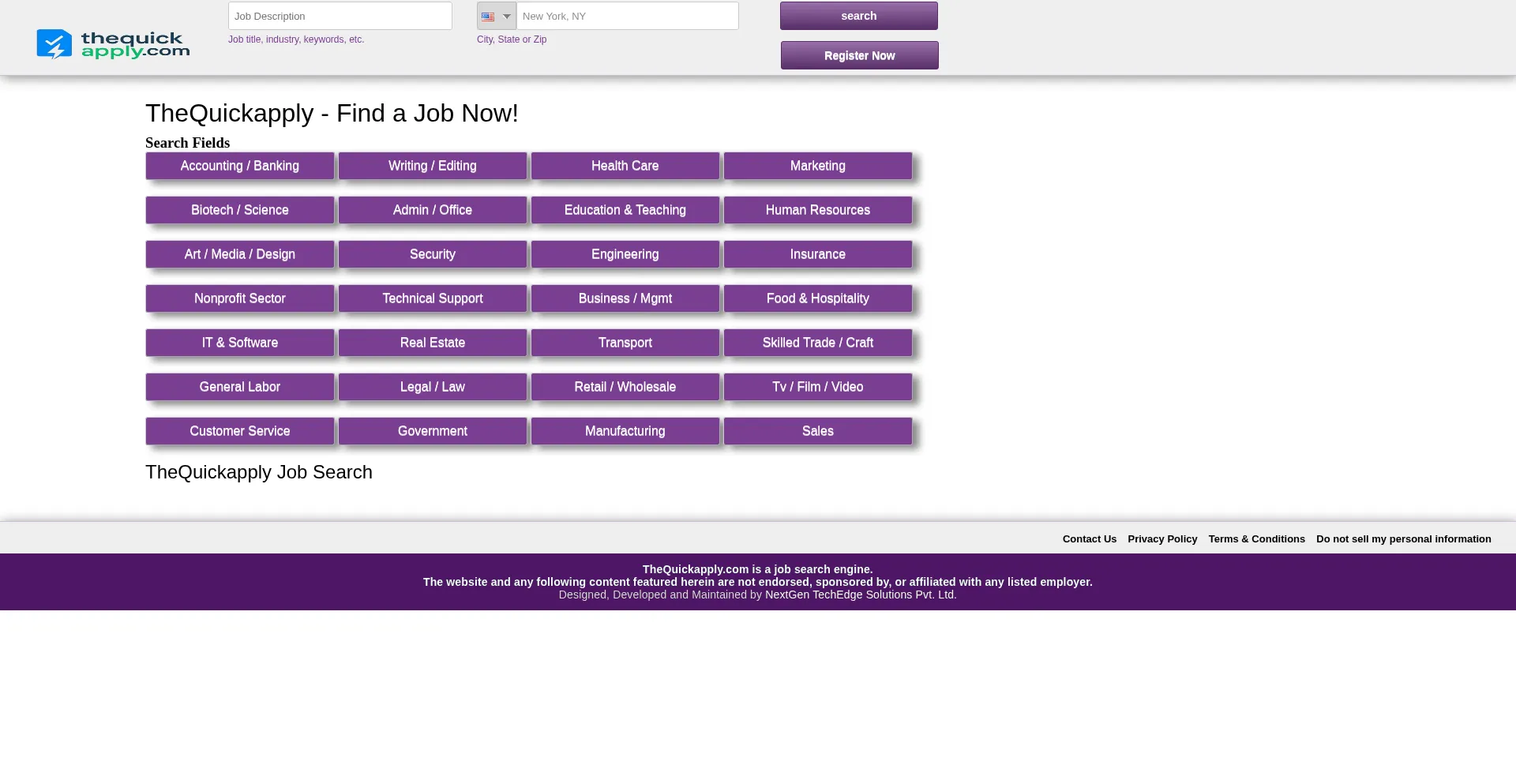
Task: Open the Health Care job field
Action: point(625,167)
